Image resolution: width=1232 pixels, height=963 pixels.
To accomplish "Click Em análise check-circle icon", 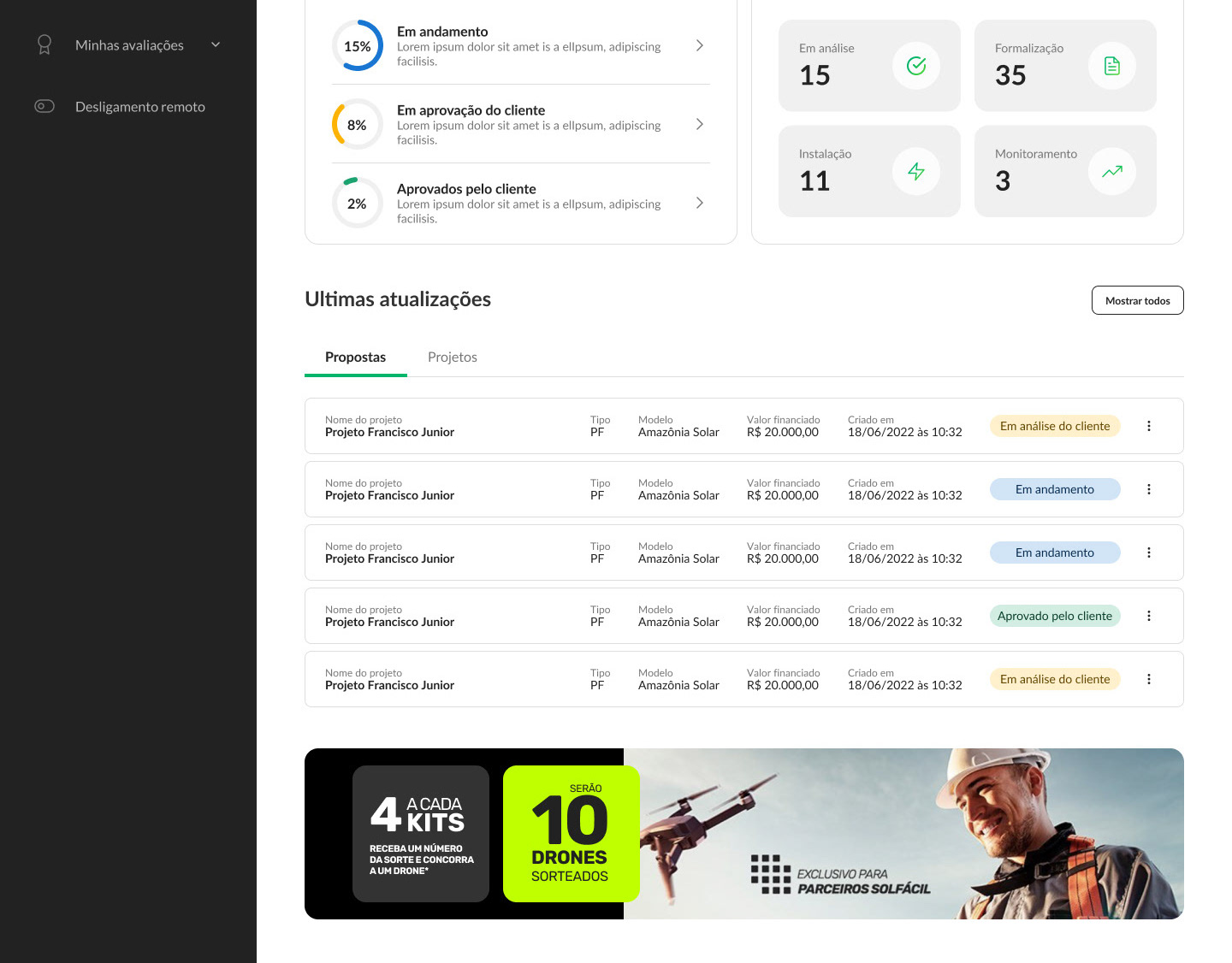I will coord(916,66).
